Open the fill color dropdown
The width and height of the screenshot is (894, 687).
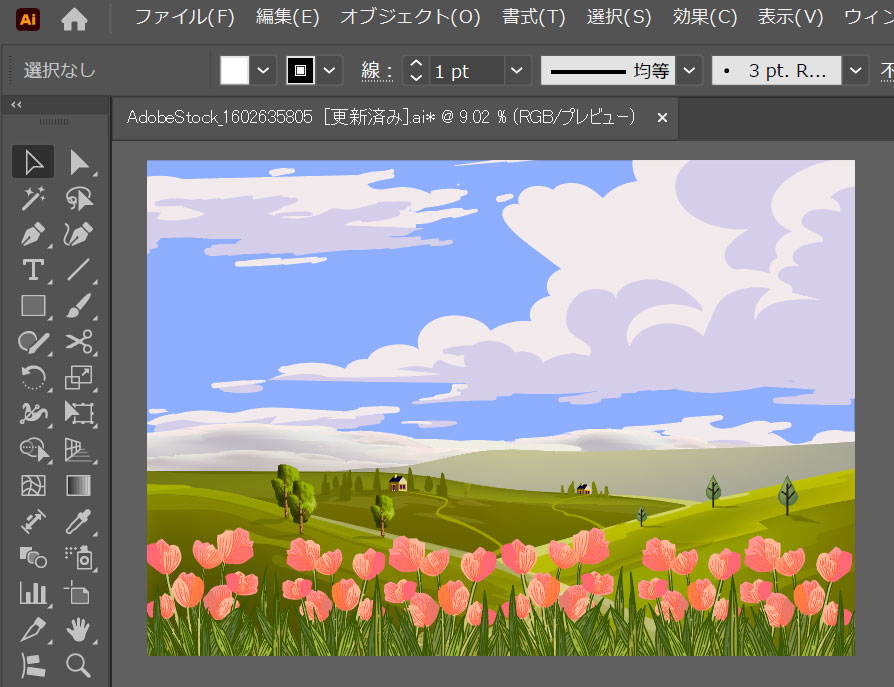264,70
